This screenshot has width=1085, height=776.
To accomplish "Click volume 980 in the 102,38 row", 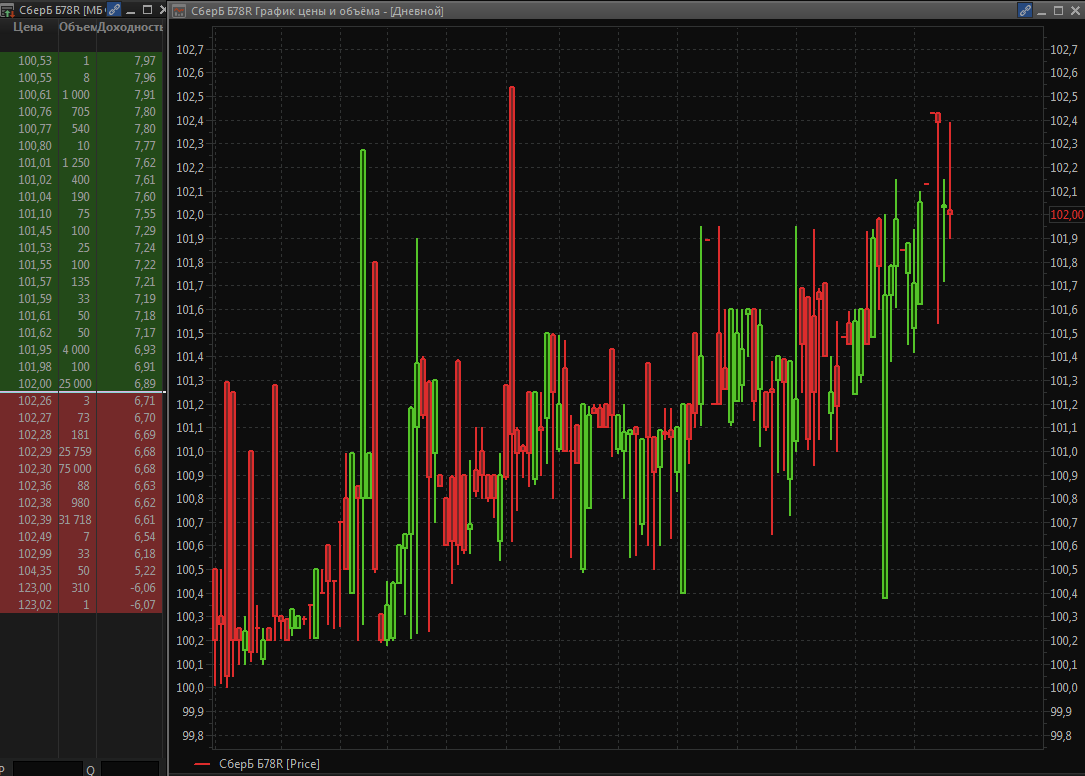I will [x=80, y=503].
